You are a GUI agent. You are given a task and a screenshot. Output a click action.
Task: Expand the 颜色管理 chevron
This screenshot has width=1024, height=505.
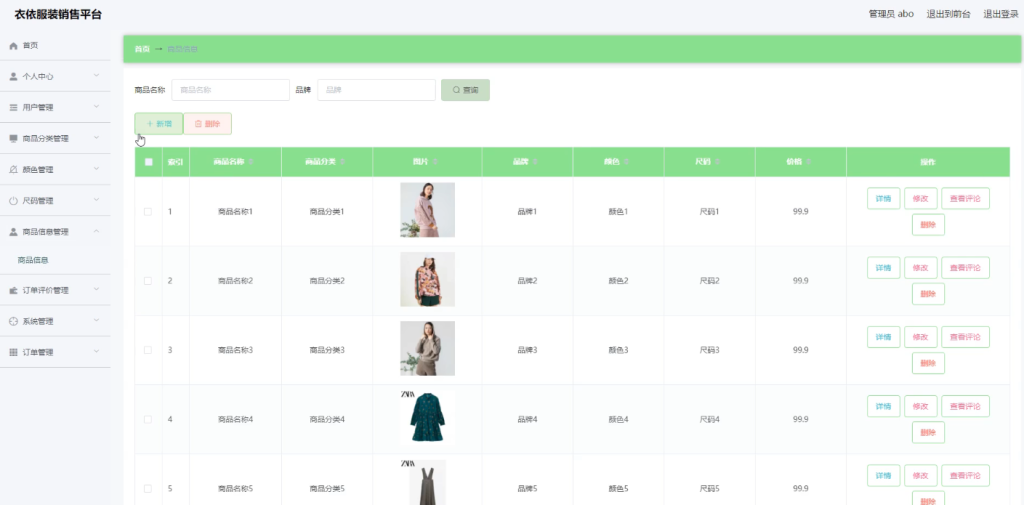pos(96,169)
